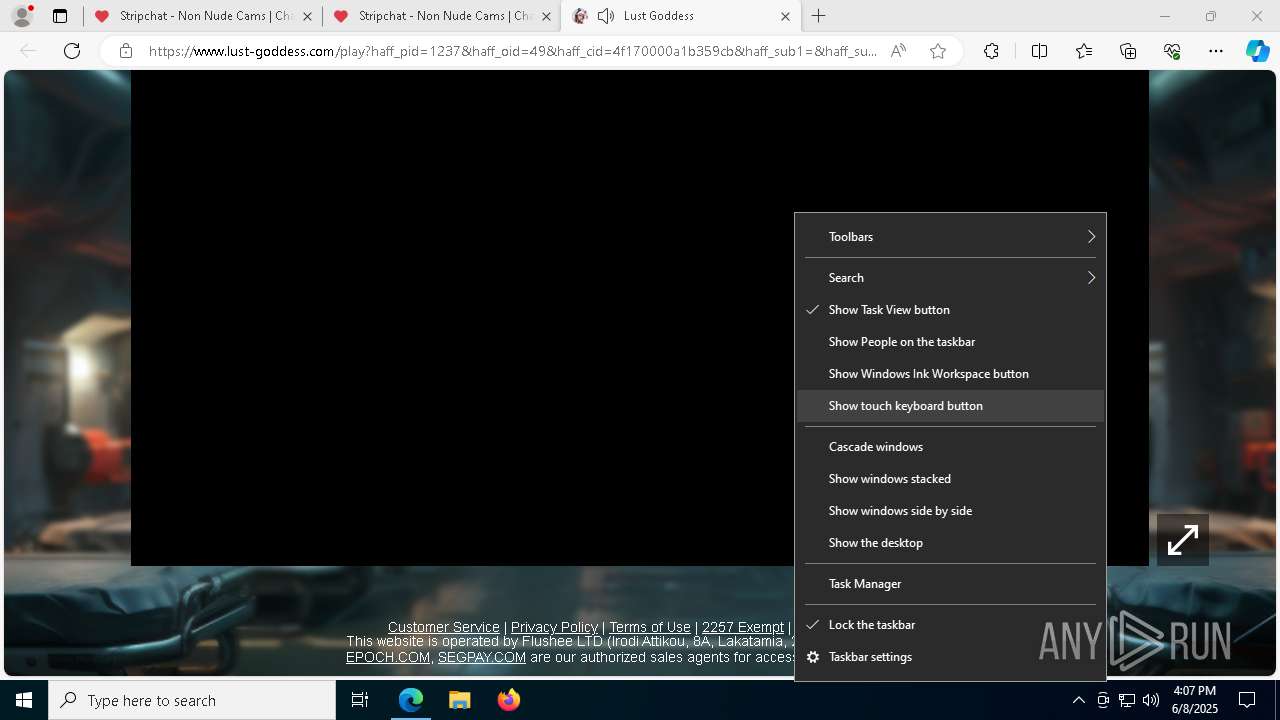This screenshot has height=720, width=1280.
Task: Expand the game to fullscreen arrows
Action: click(1183, 540)
